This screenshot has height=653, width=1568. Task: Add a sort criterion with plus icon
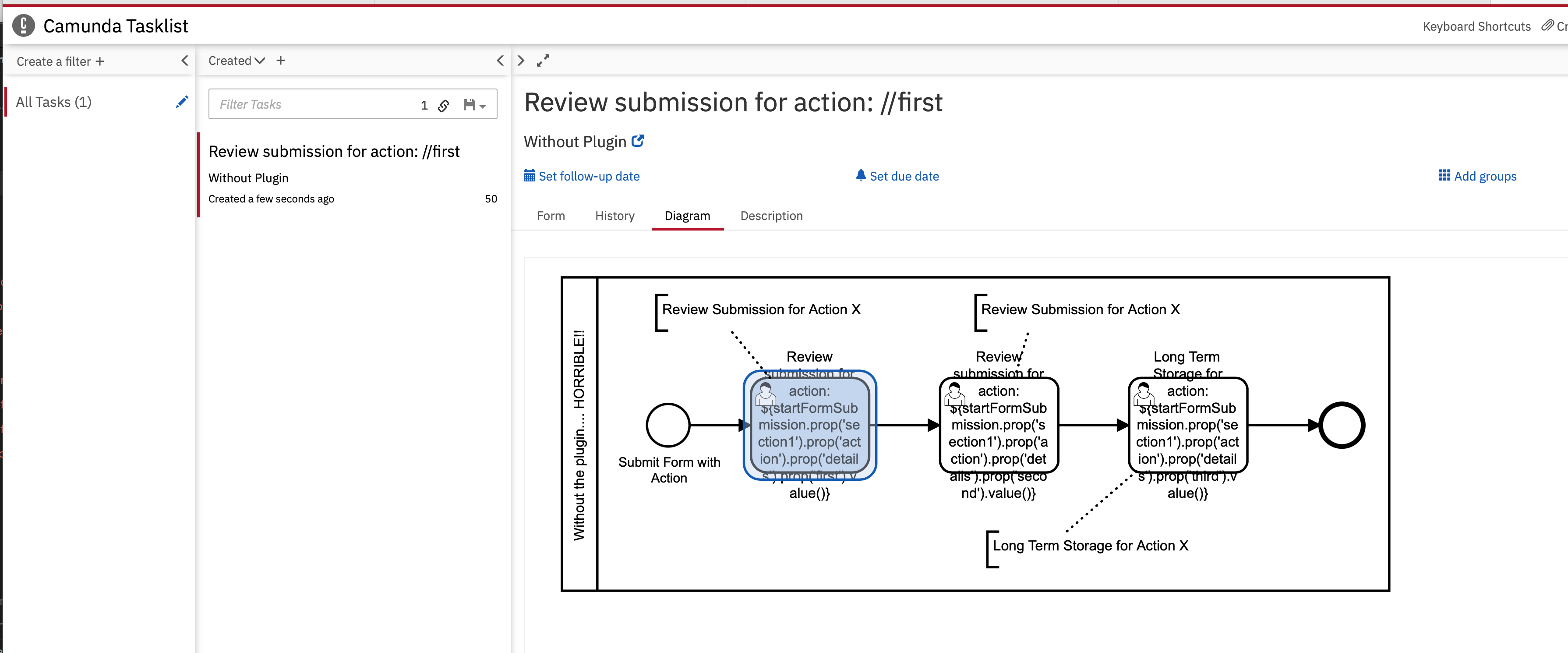[x=281, y=60]
